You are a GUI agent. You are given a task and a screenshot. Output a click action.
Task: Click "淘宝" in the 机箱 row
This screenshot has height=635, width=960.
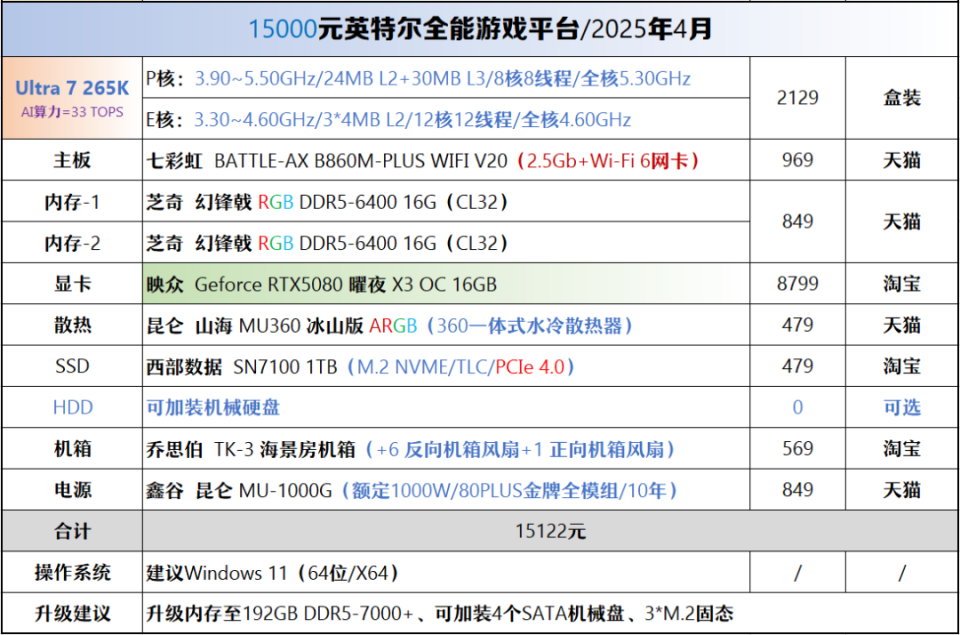[902, 449]
